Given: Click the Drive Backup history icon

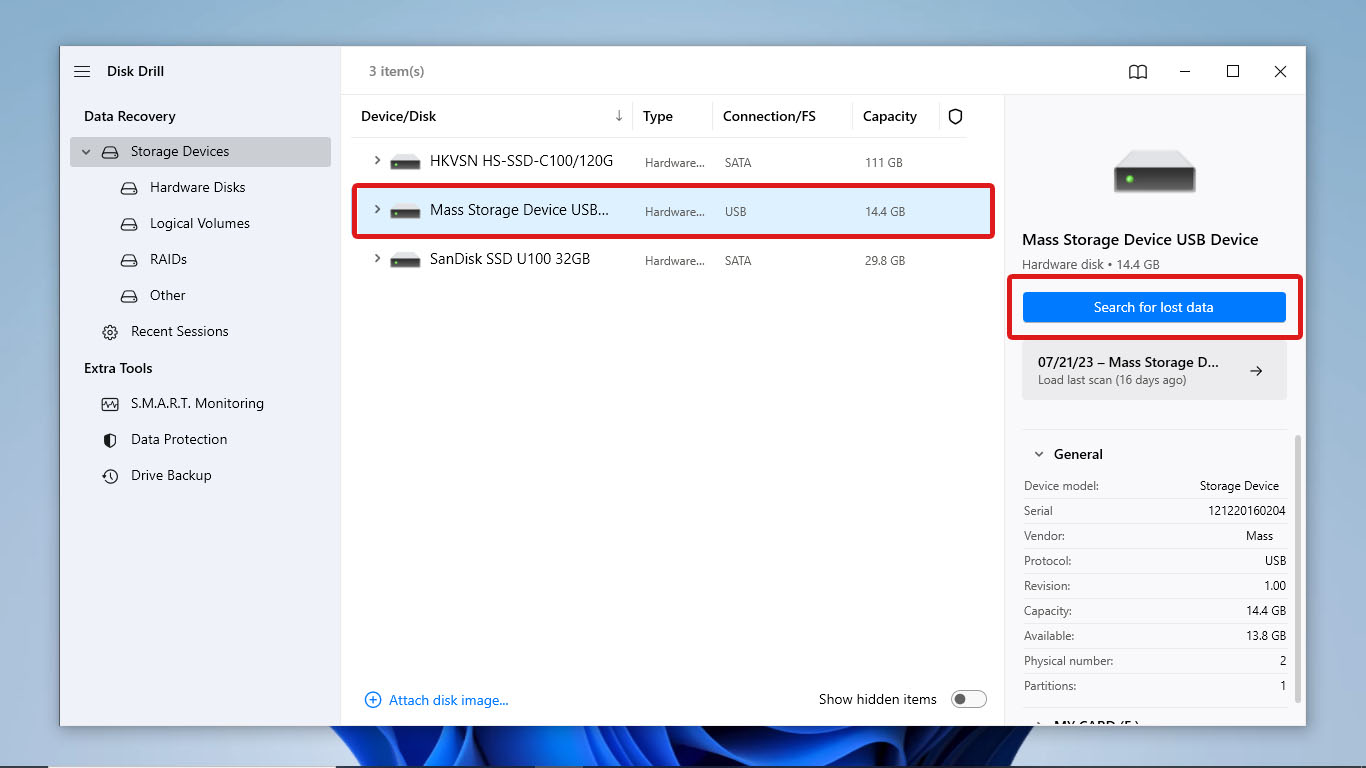Looking at the screenshot, I should [110, 475].
